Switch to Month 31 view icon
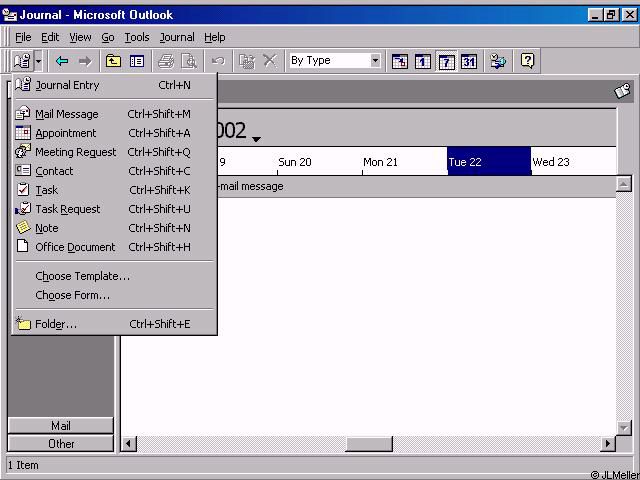This screenshot has height=480, width=640. point(469,62)
